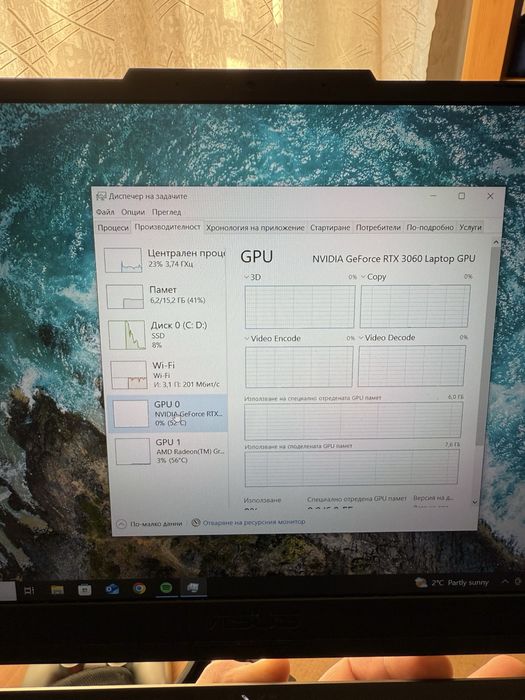Switch to Хронология на приложение tab
This screenshot has width=525, height=700.
255,228
